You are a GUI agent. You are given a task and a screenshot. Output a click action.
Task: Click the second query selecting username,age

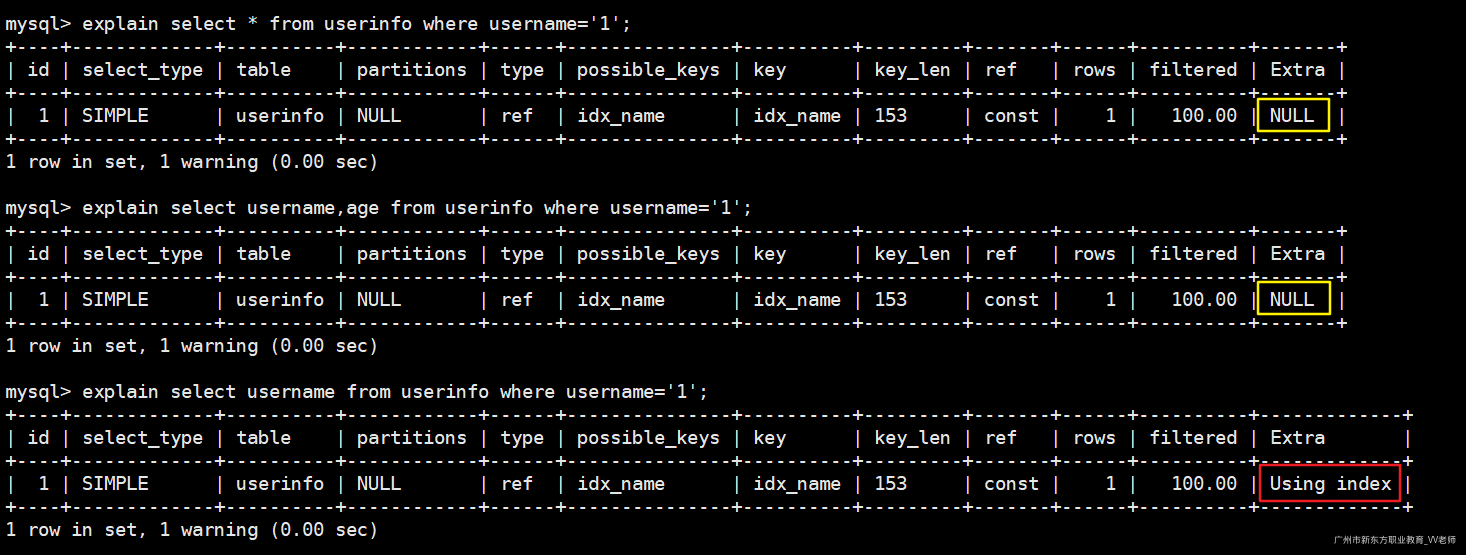click(378, 207)
